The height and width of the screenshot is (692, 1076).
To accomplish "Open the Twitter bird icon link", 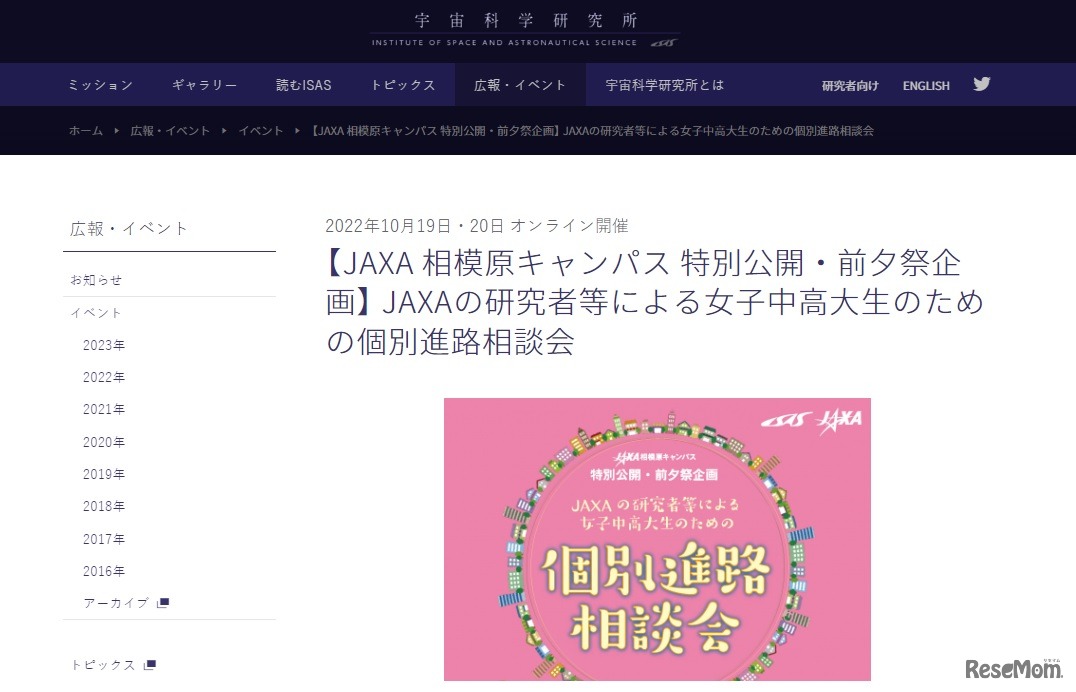I will 981,84.
